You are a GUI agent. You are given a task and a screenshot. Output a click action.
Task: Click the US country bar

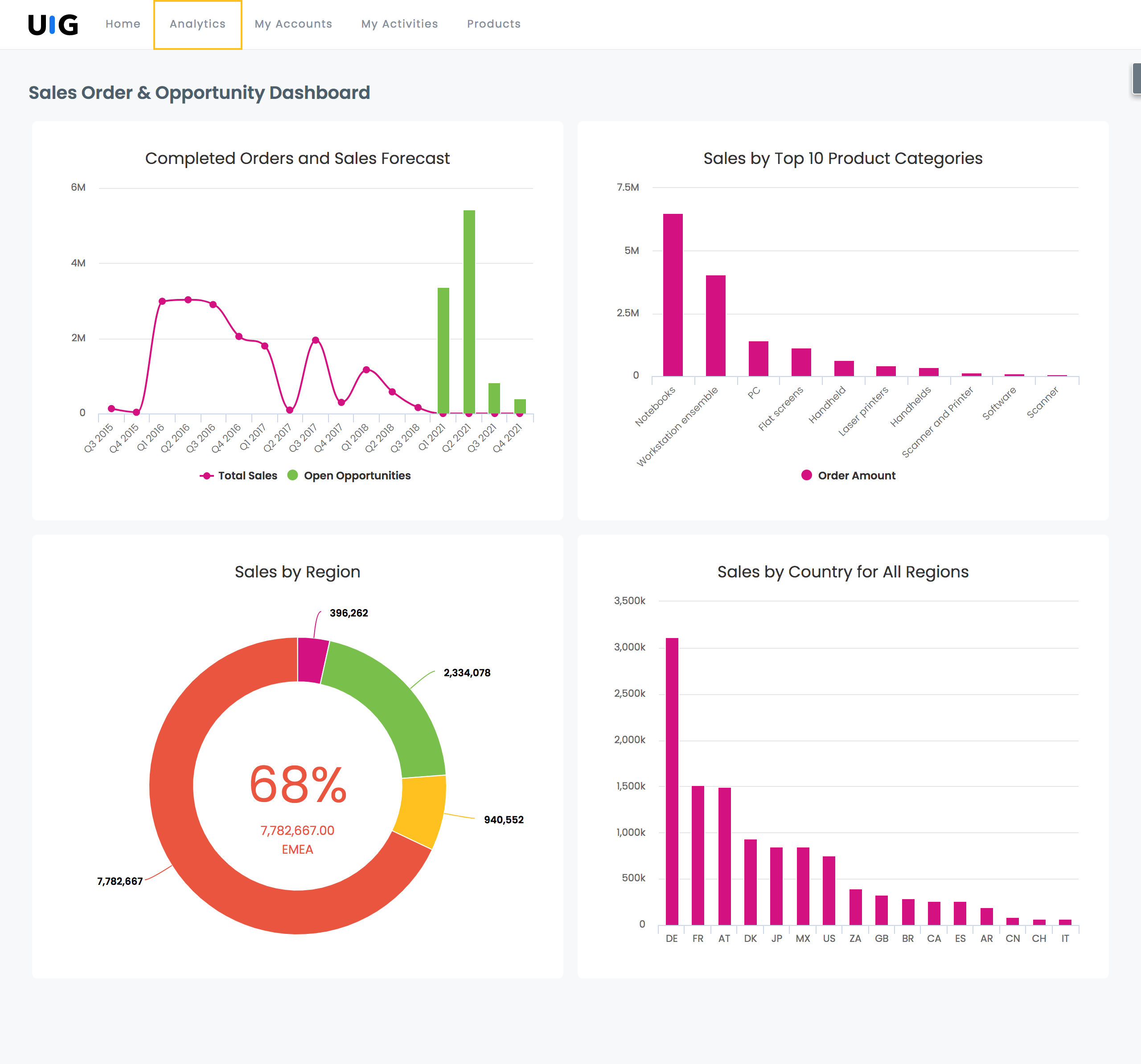[x=829, y=891]
